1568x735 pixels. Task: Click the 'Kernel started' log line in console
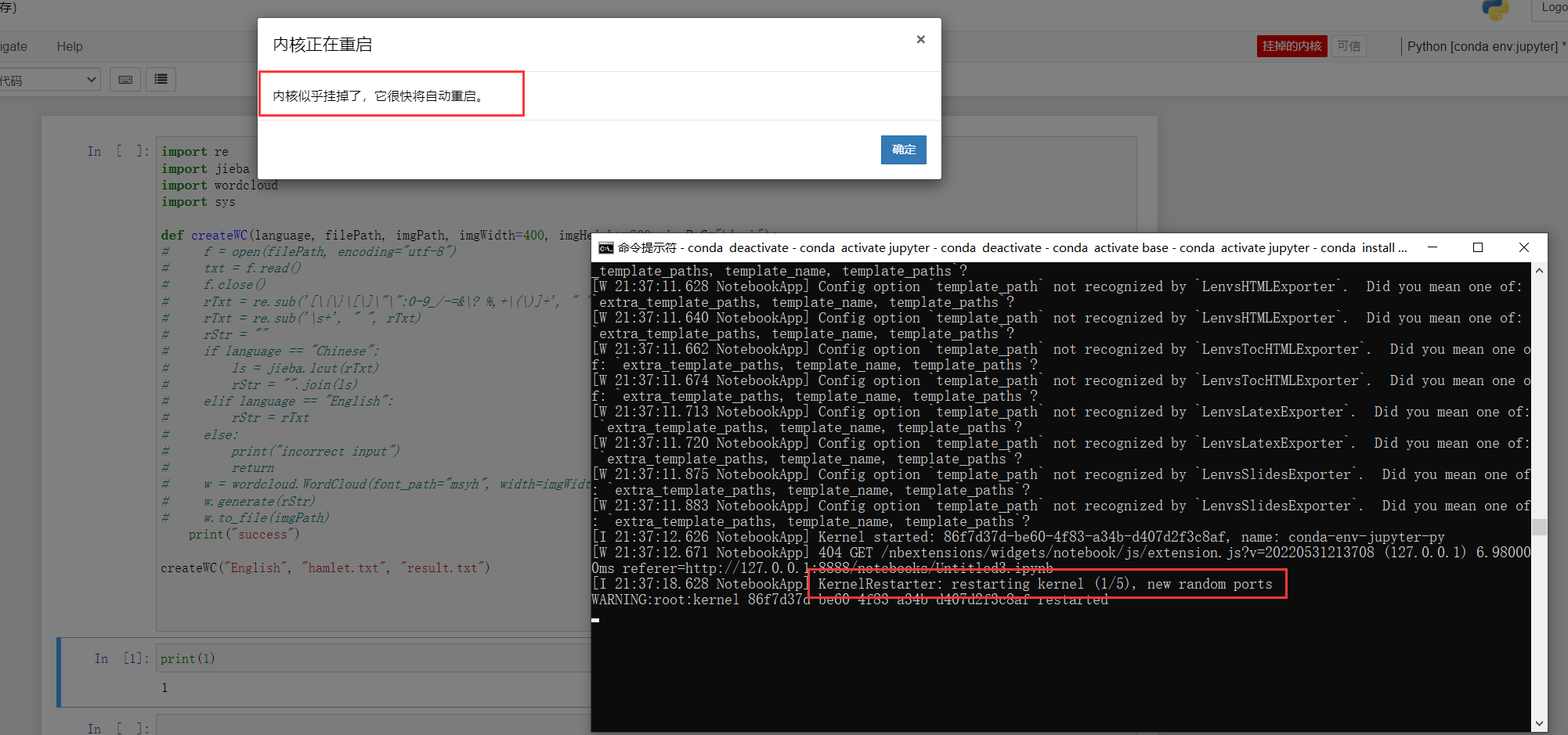click(1018, 537)
